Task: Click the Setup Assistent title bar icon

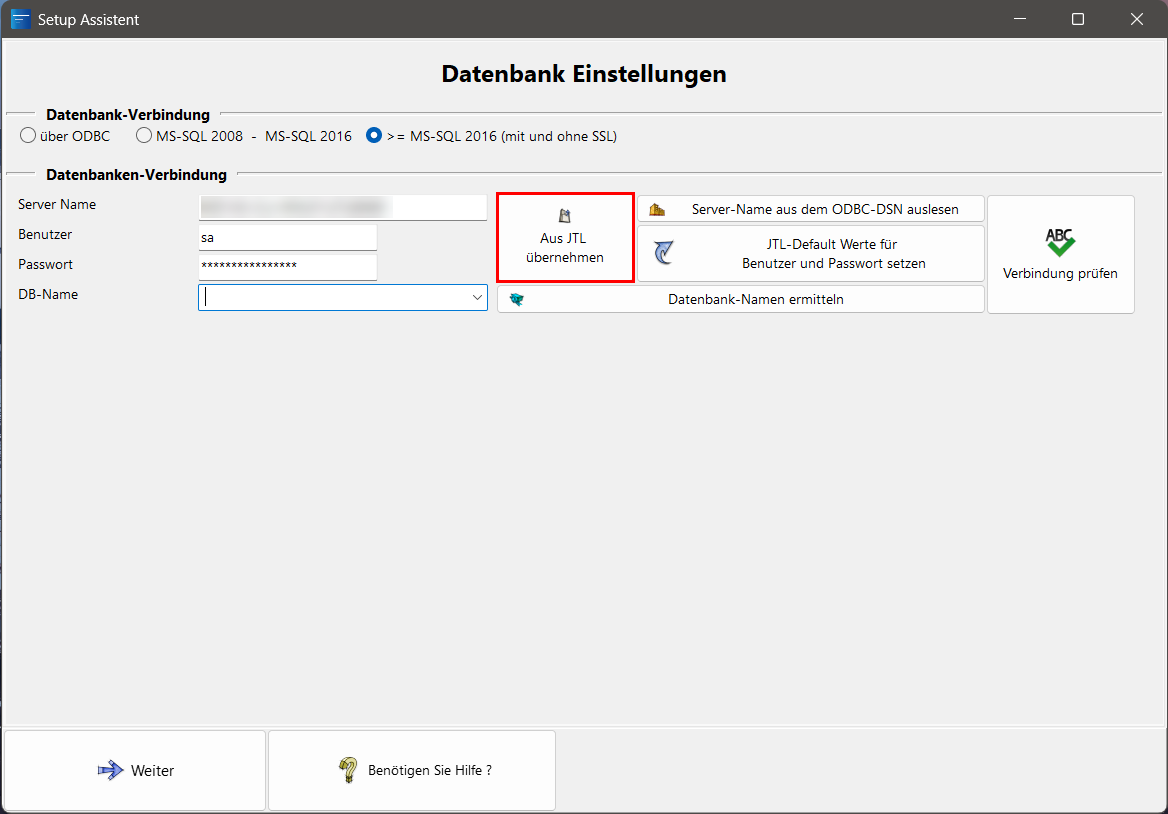Action: 20,19
